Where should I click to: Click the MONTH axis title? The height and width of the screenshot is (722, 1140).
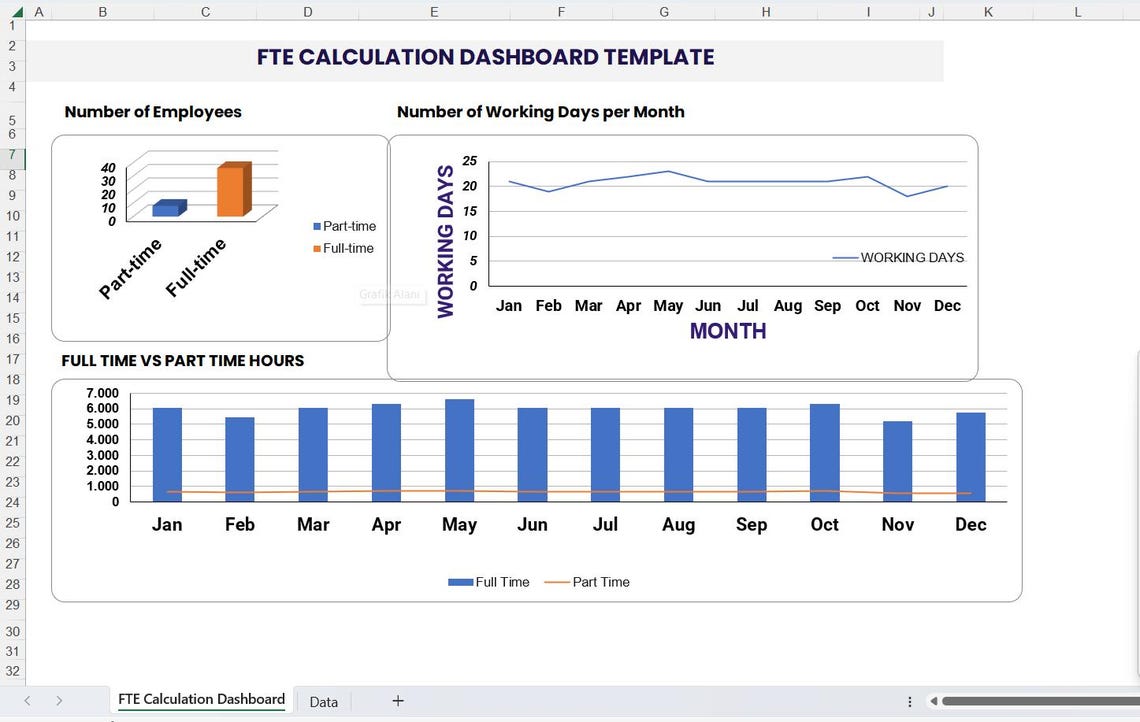pos(727,331)
